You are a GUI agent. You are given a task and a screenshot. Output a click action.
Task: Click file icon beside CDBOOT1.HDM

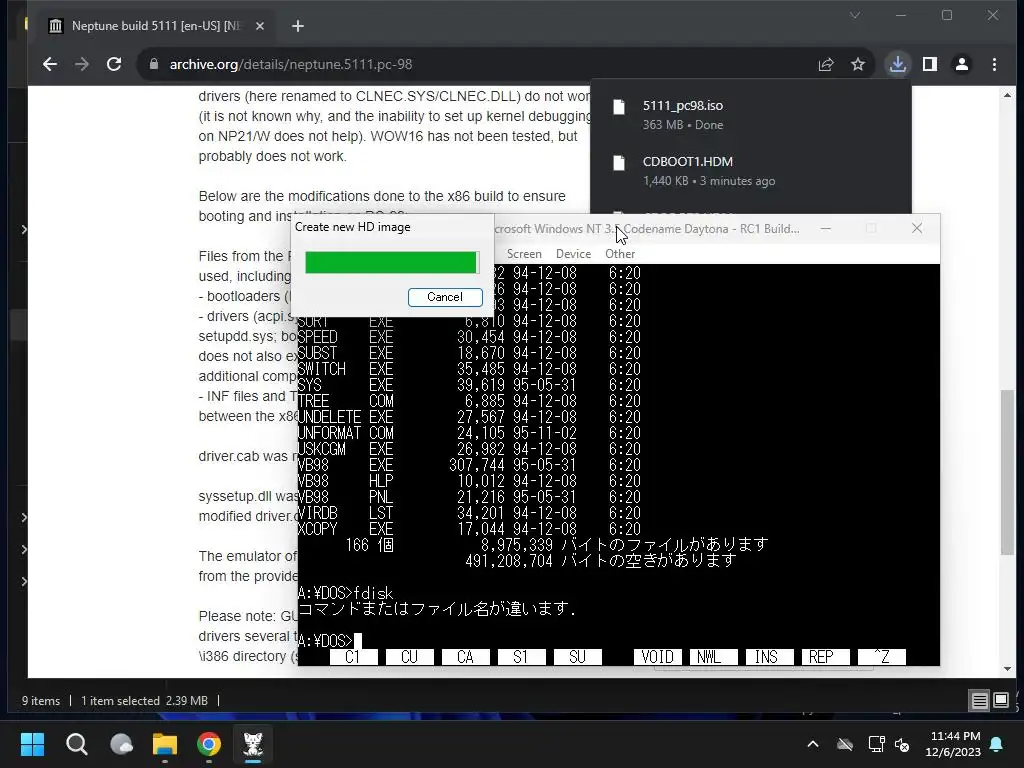pyautogui.click(x=619, y=163)
